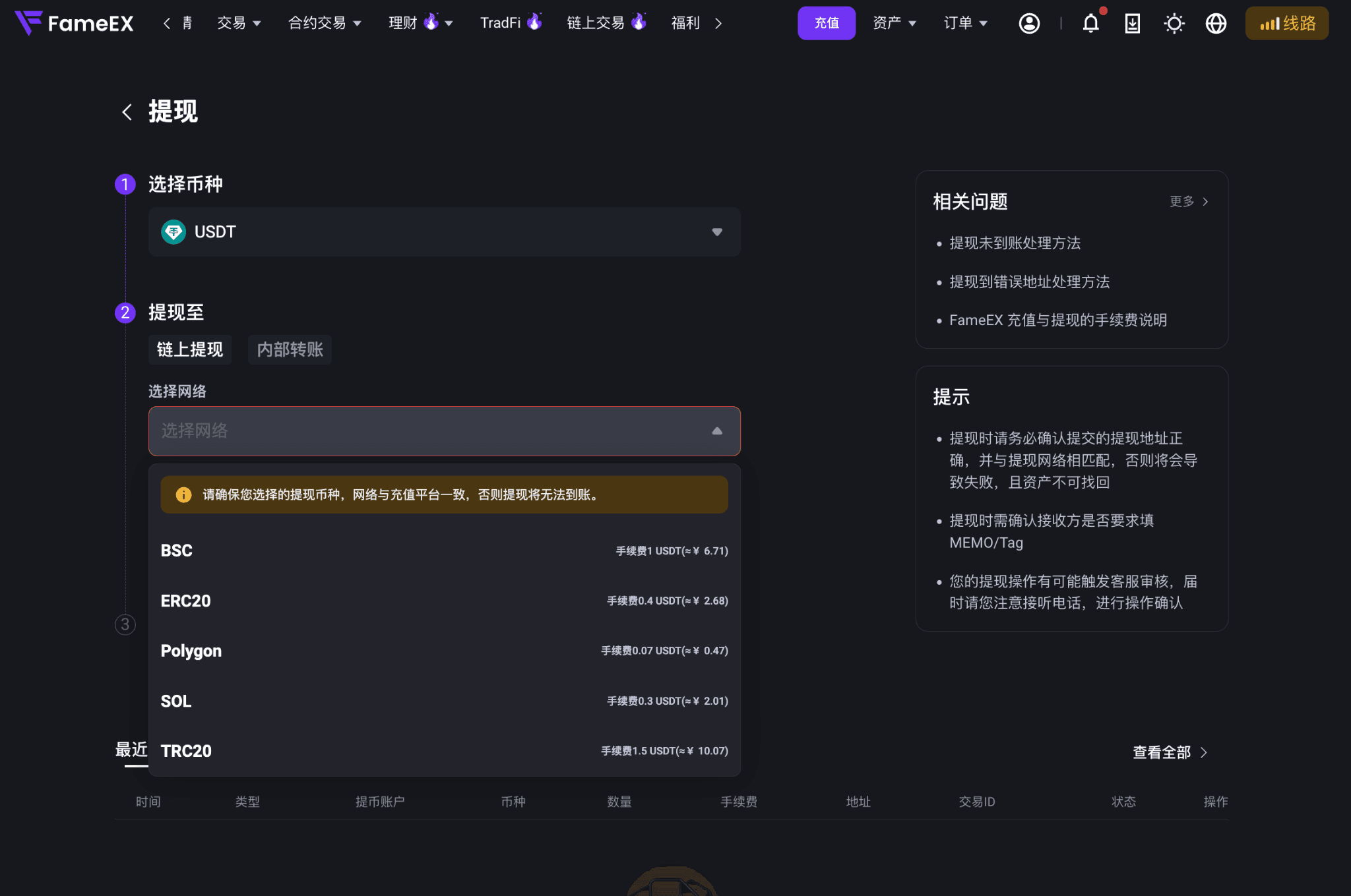
Task: Click the chevron next to 更多
Action: click(x=1205, y=202)
